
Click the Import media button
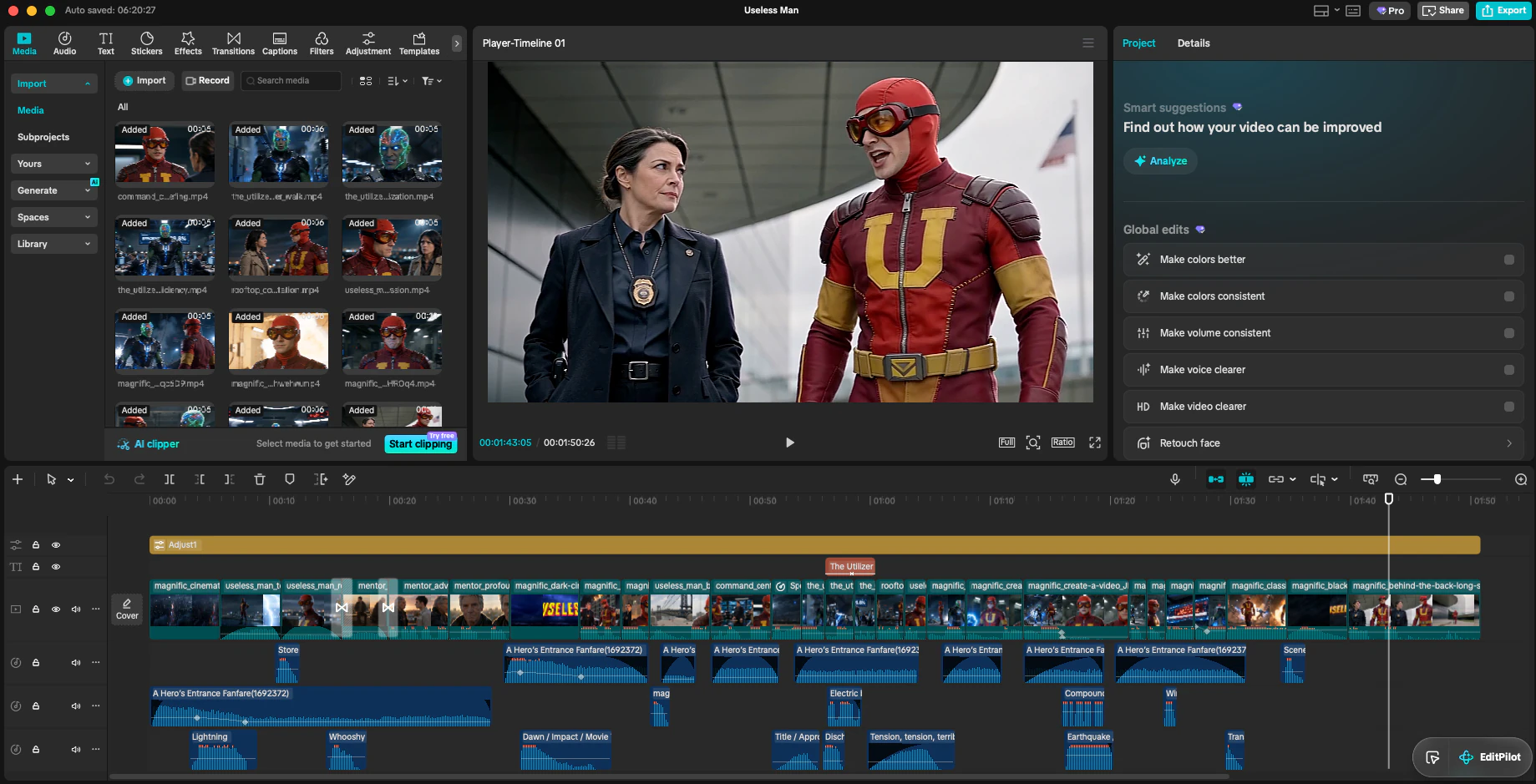coord(144,81)
